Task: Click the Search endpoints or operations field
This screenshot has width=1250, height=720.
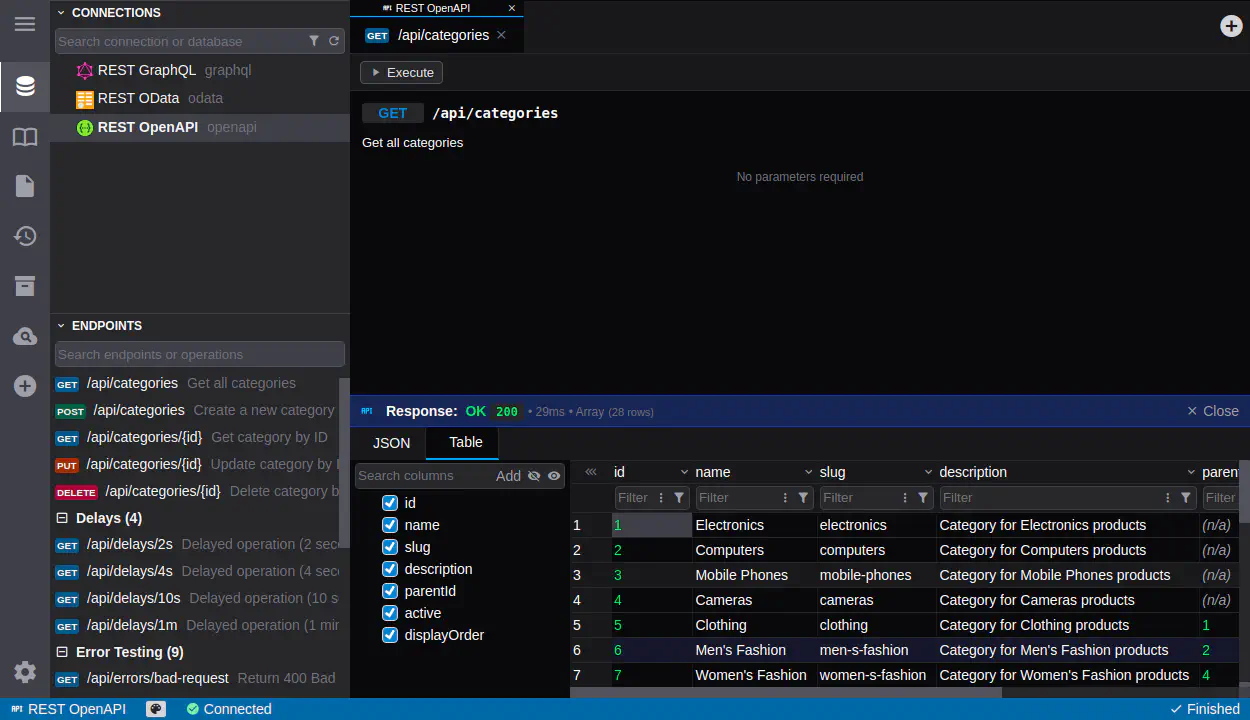Action: (199, 354)
